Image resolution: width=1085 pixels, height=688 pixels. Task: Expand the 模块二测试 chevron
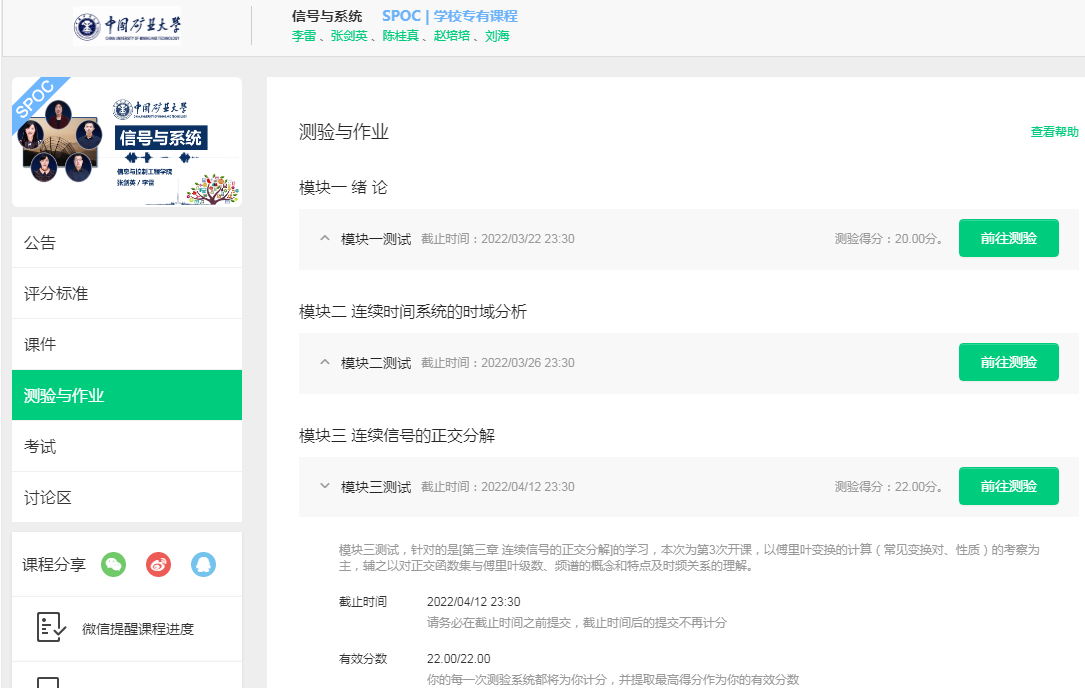[324, 362]
